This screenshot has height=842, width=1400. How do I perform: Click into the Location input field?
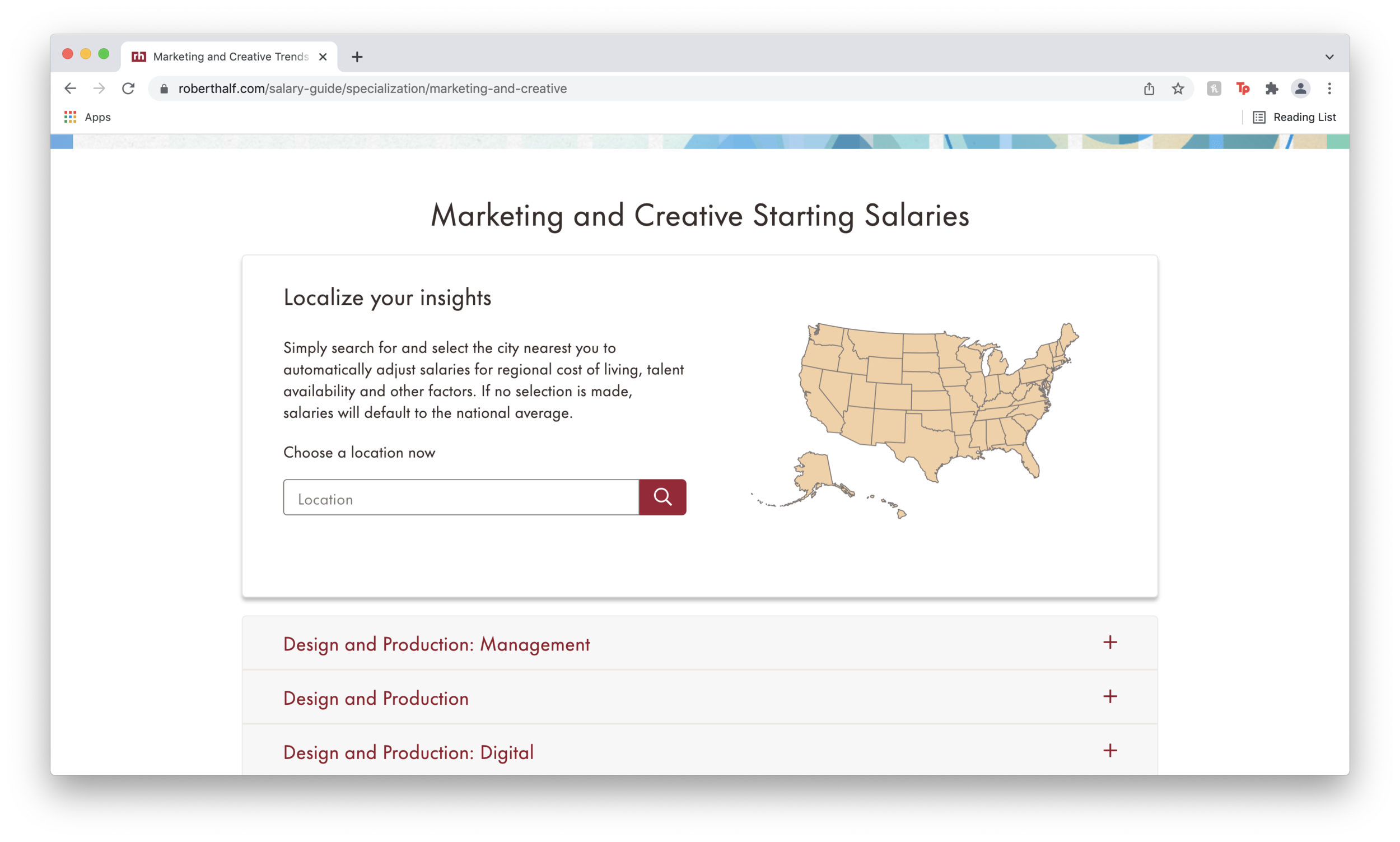pyautogui.click(x=460, y=497)
